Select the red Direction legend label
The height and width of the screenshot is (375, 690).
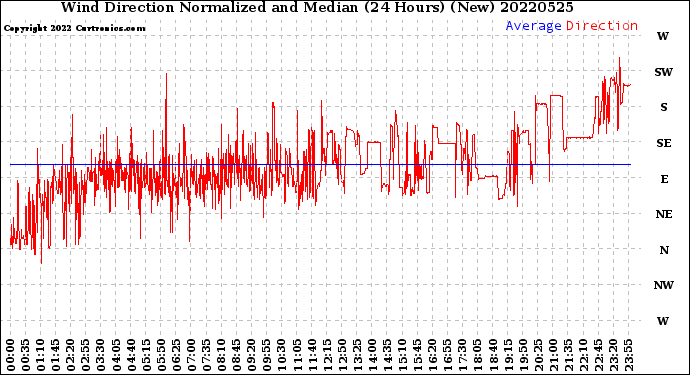(x=602, y=26)
